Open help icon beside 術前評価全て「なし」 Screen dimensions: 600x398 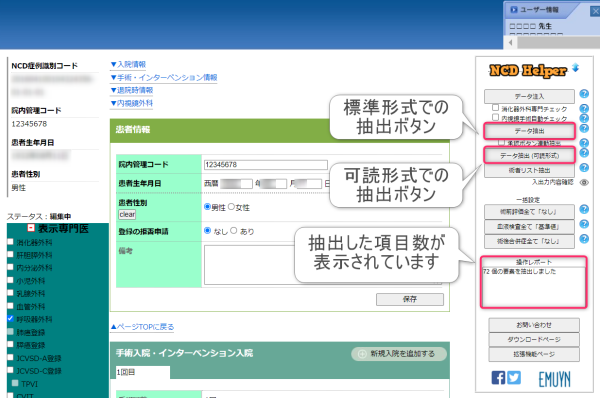pos(584,209)
